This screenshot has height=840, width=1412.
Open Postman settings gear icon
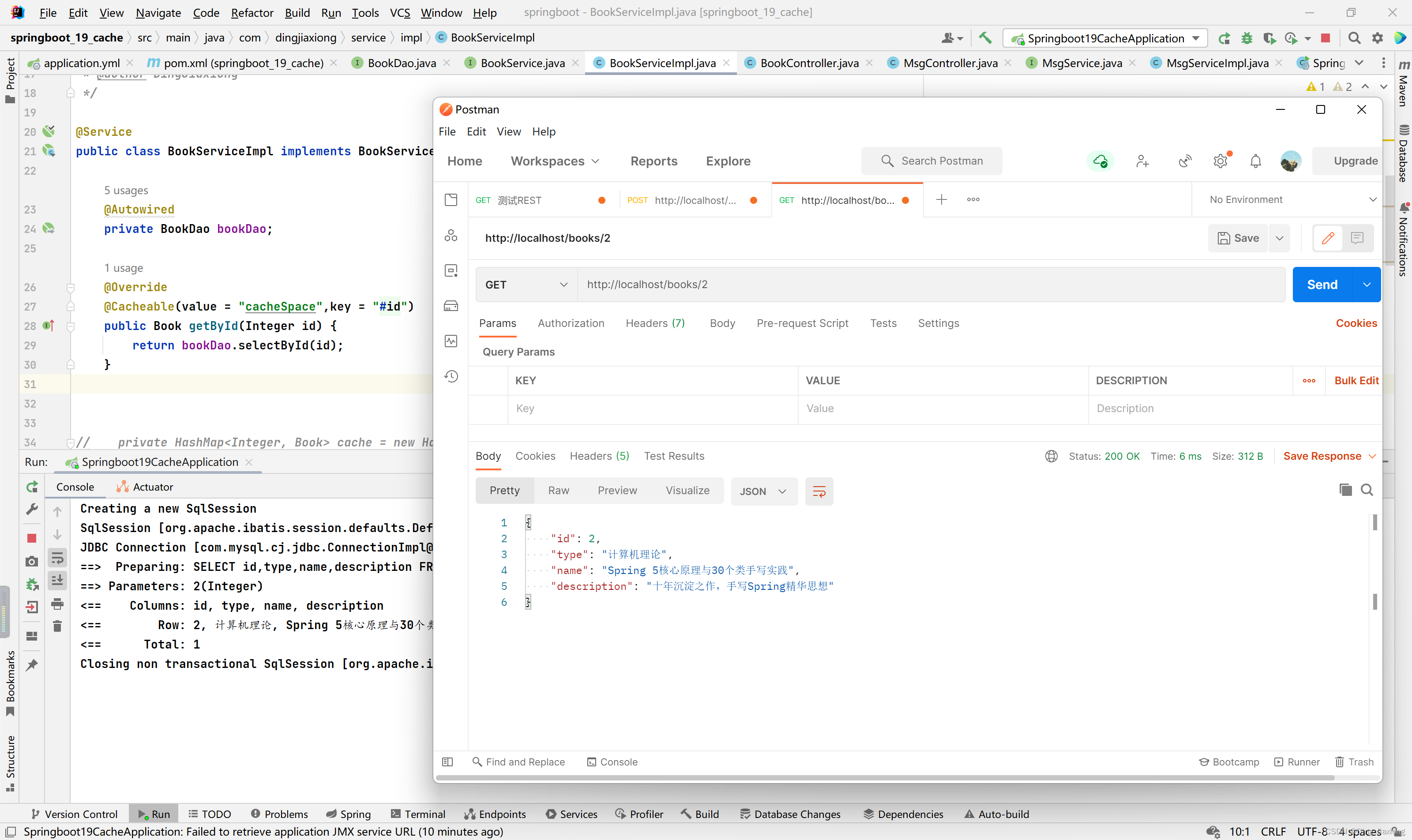tap(1220, 161)
